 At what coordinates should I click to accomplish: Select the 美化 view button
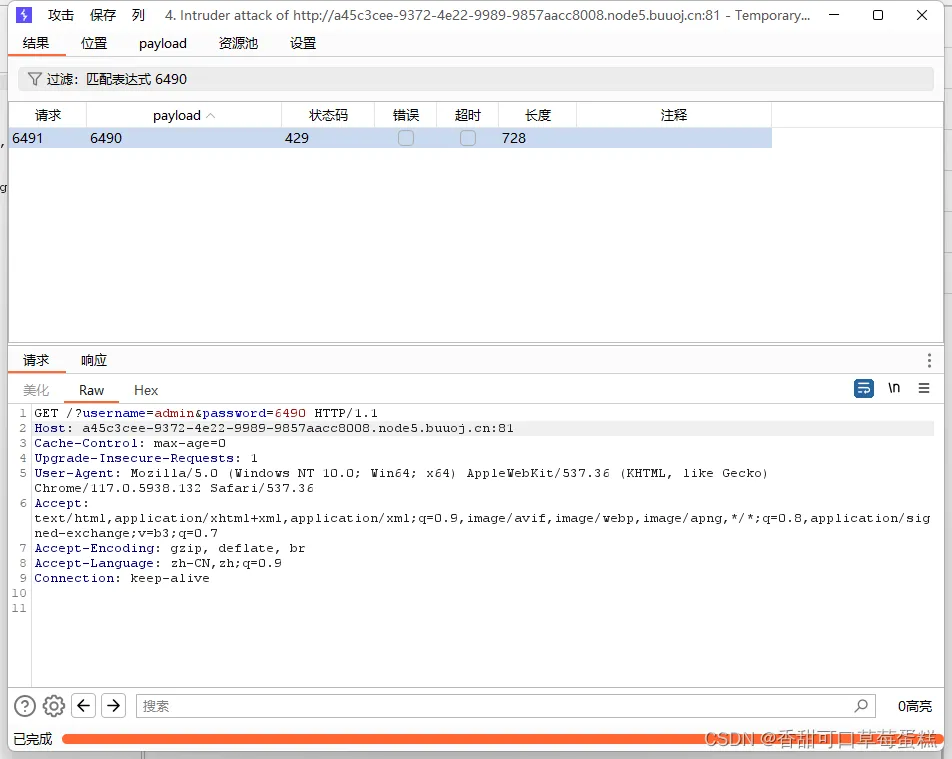tap(35, 390)
